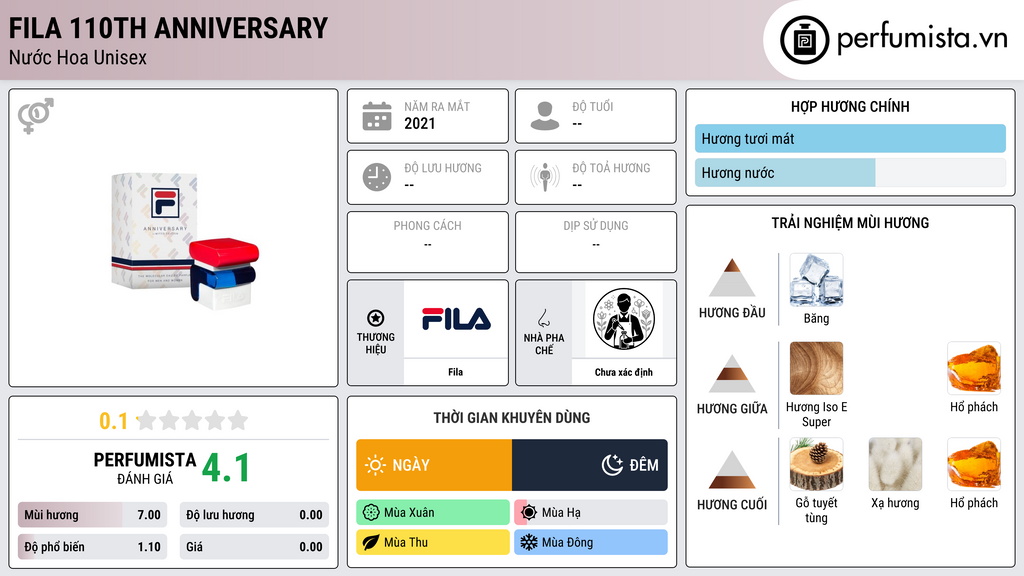This screenshot has height=576, width=1024.
Task: Click the person icon beside Độ tuổi
Action: [545, 116]
